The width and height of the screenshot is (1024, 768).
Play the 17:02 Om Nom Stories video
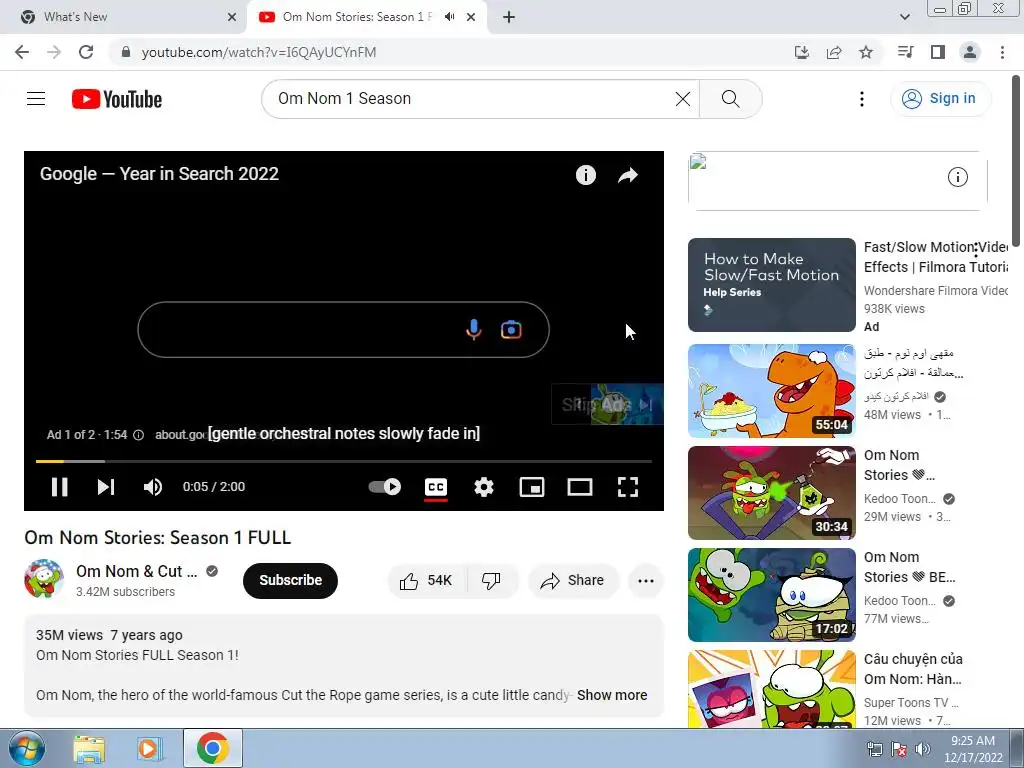(771, 595)
